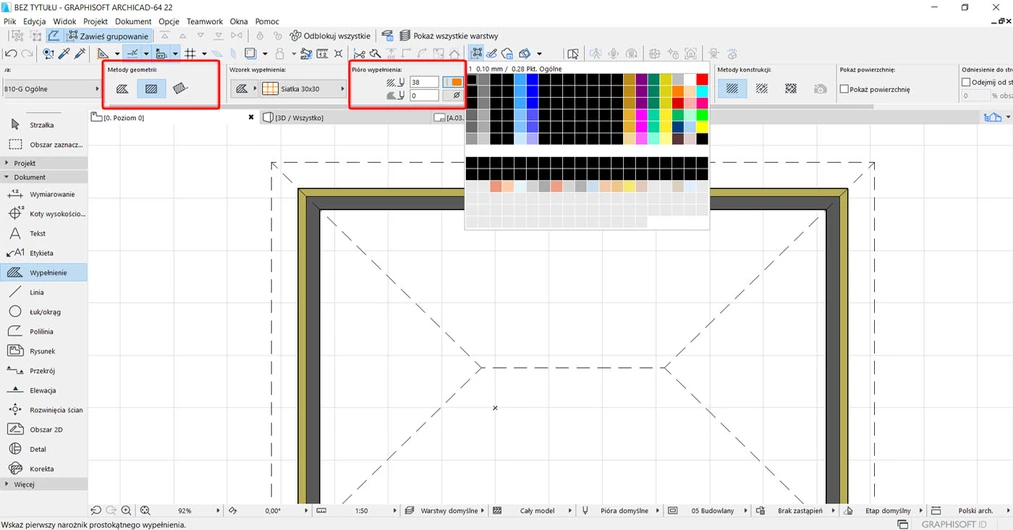
Task: Toggle the Odejmij od struktury checkbox
Action: pos(966,82)
